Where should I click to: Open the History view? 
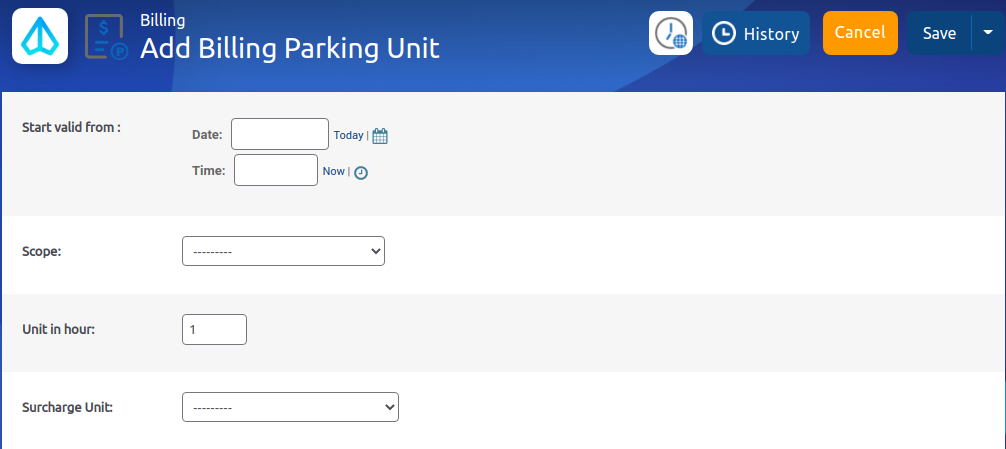(x=756, y=34)
